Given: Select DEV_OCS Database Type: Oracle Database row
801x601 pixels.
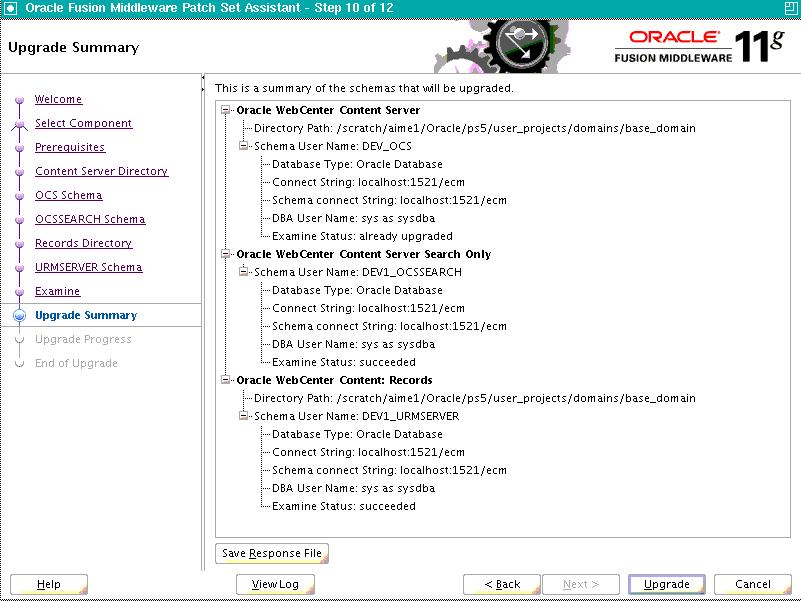Looking at the screenshot, I should [357, 164].
